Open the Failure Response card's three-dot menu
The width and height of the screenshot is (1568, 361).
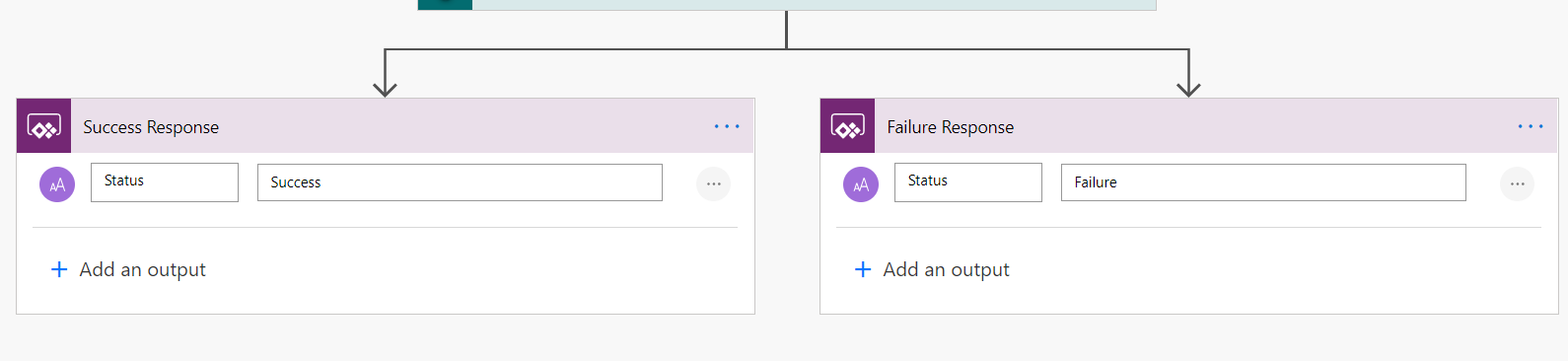[x=1531, y=126]
